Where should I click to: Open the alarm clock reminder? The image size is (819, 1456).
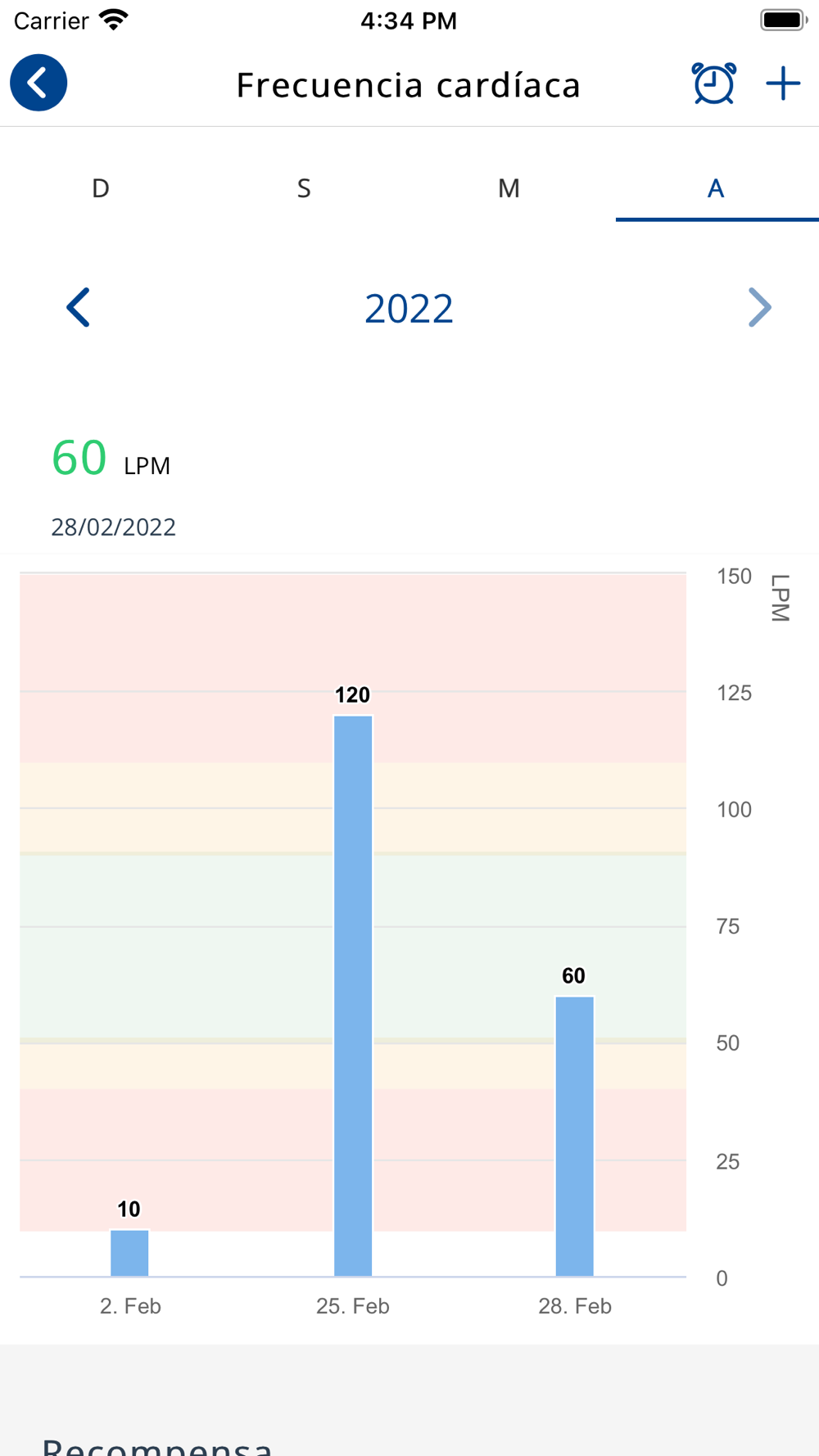tap(713, 84)
